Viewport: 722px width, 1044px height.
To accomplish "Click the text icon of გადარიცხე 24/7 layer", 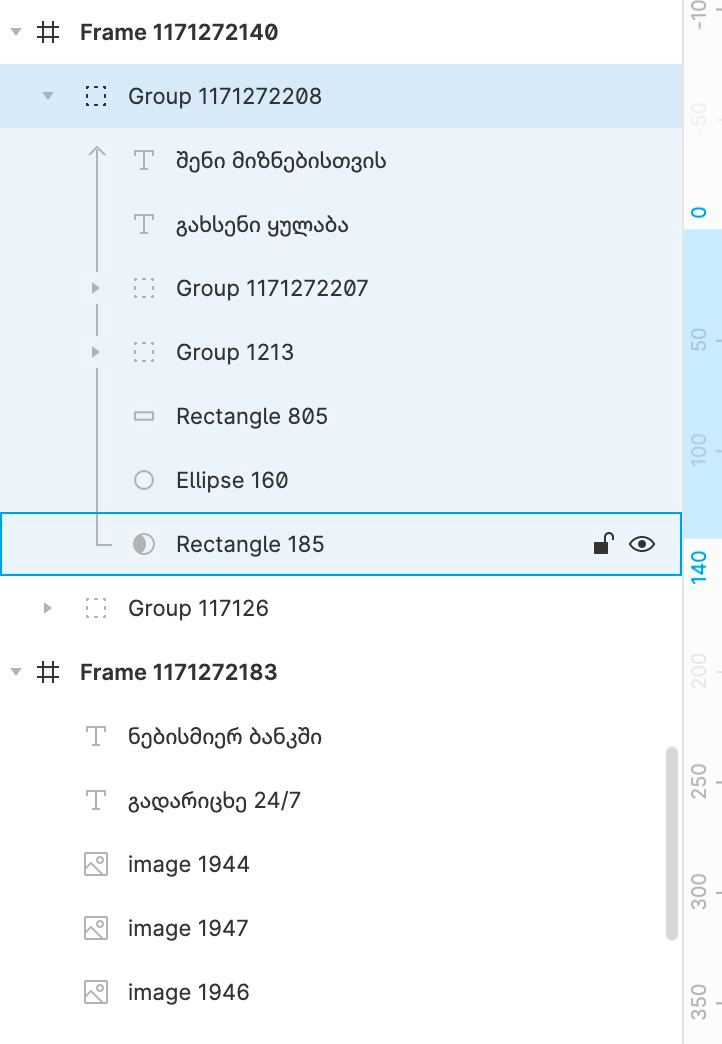I will (x=96, y=800).
